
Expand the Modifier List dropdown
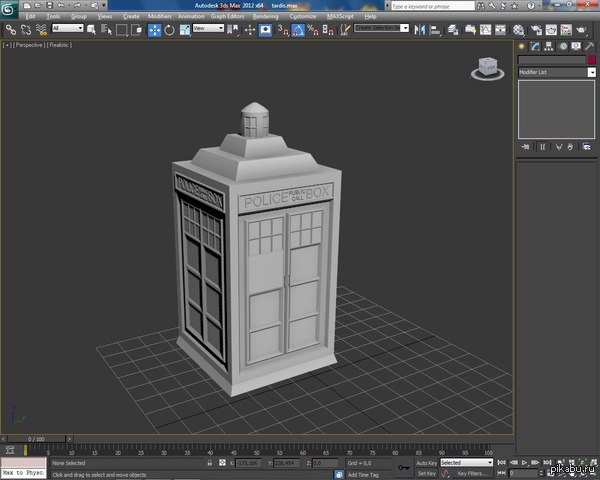(592, 72)
